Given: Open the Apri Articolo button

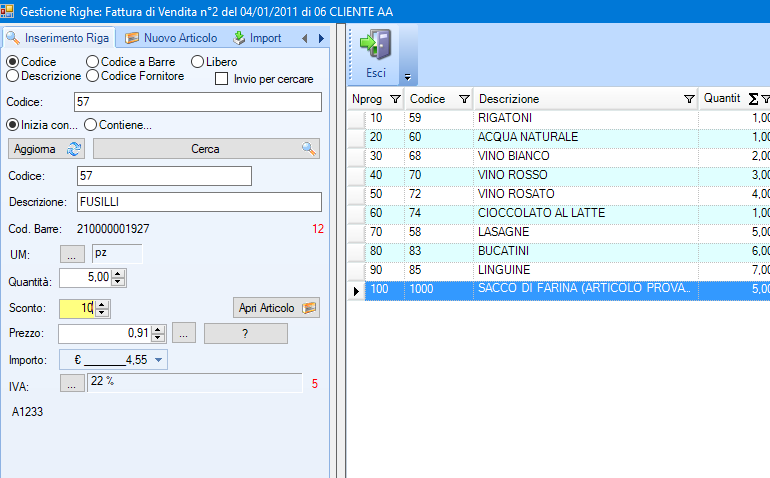Looking at the screenshot, I should click(277, 308).
